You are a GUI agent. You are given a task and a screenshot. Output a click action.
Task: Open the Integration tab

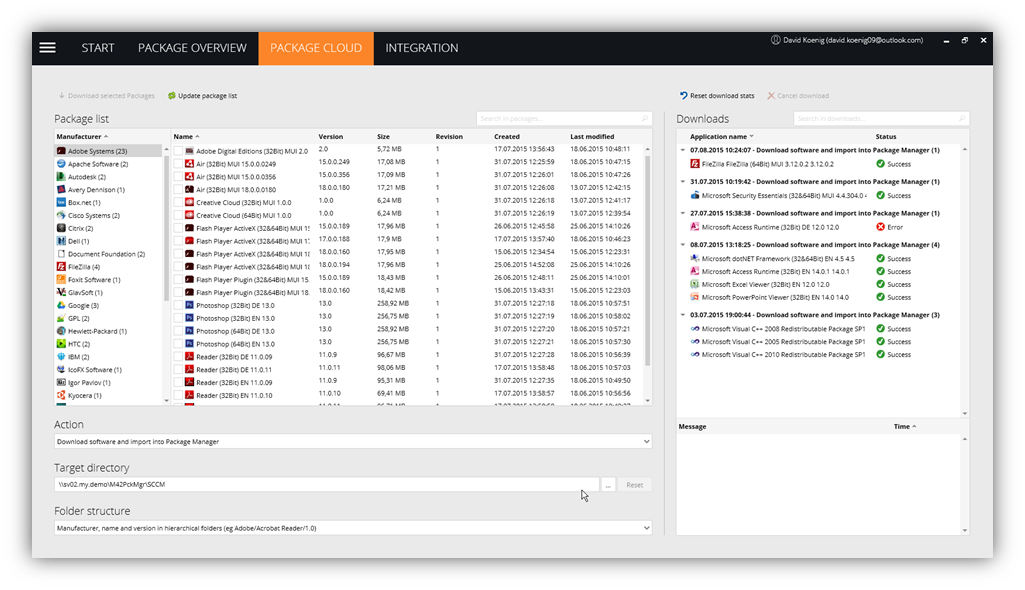[422, 48]
